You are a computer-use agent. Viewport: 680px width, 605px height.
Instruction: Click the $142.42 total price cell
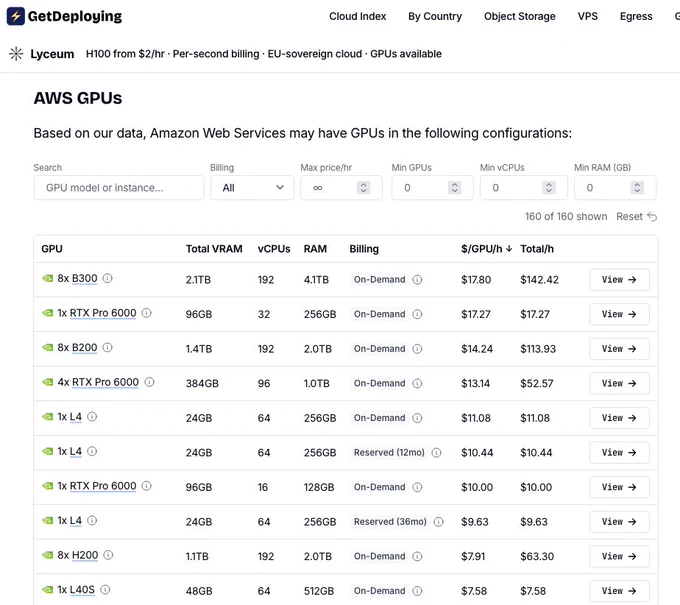[539, 280]
